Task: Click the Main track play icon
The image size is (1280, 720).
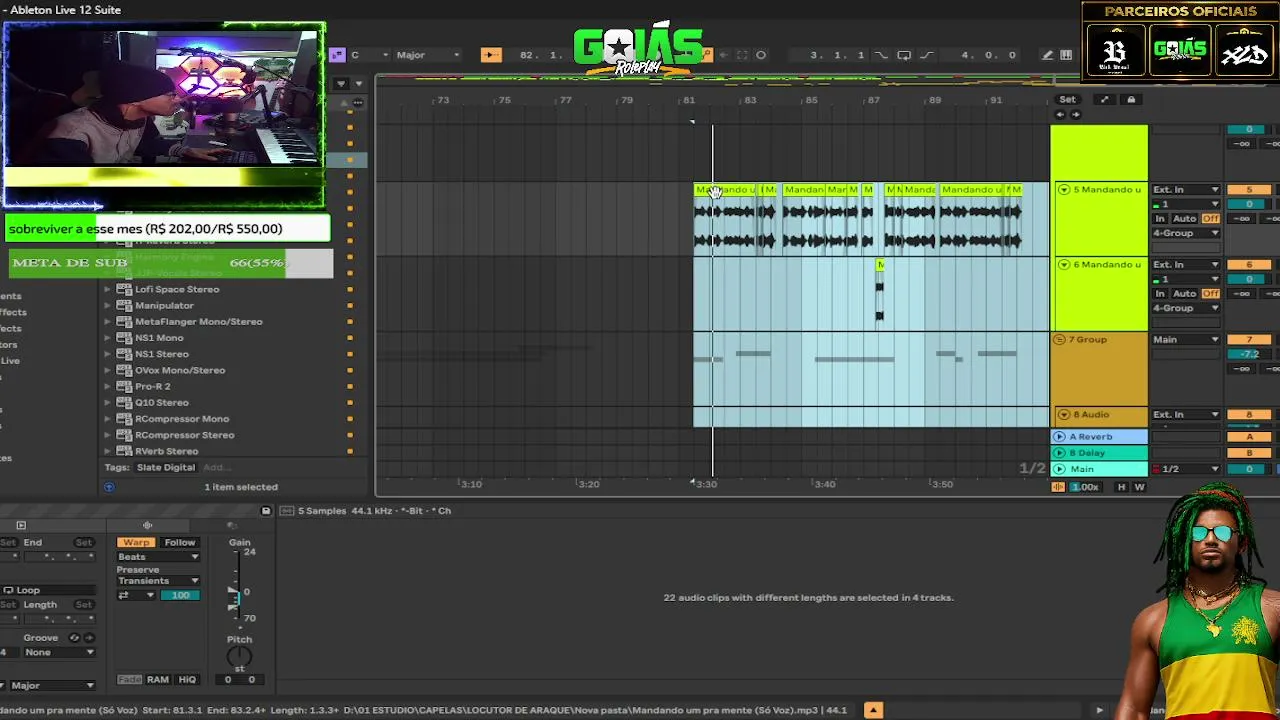Action: pyautogui.click(x=1060, y=469)
